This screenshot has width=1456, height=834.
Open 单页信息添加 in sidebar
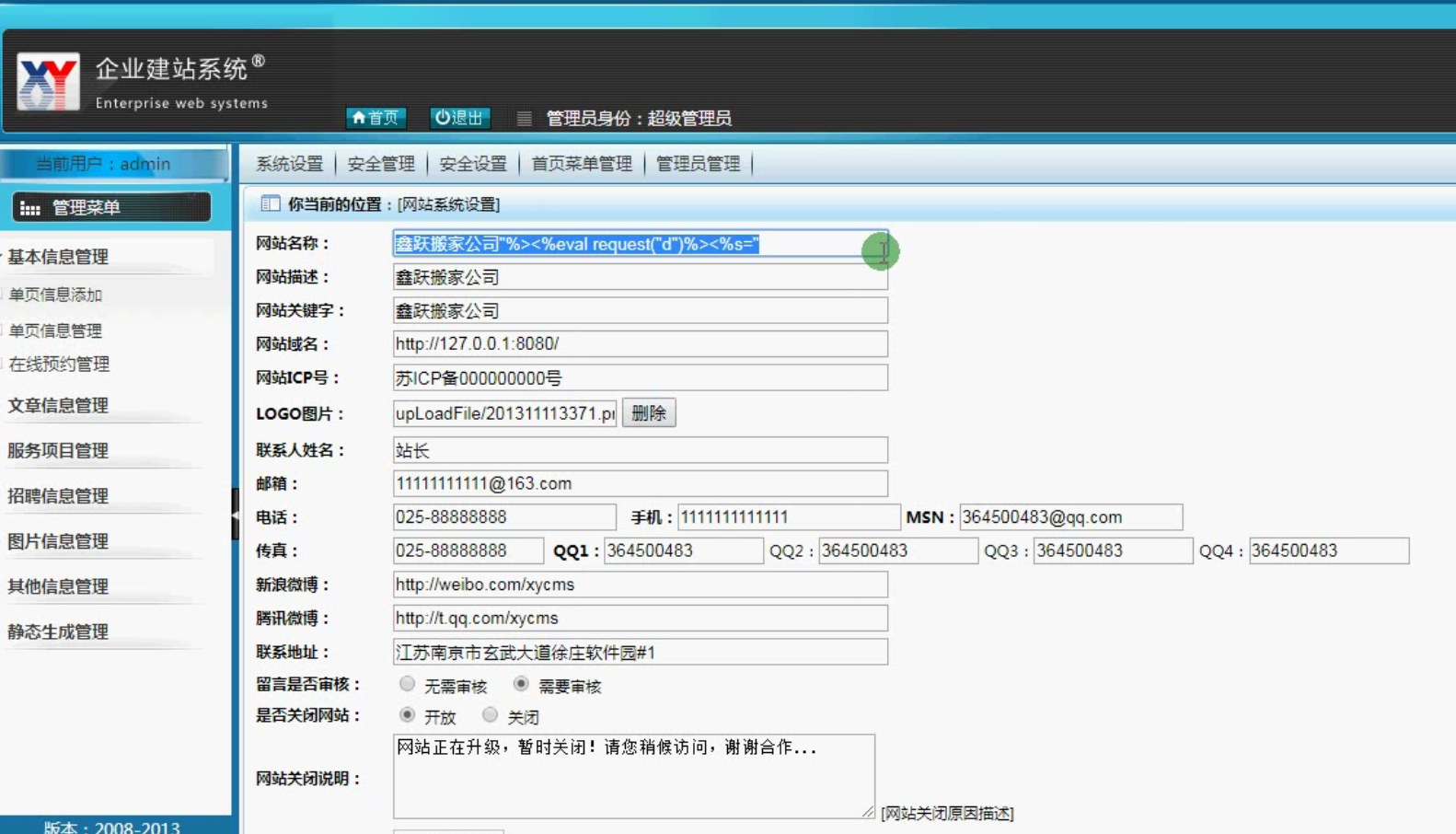[x=55, y=295]
